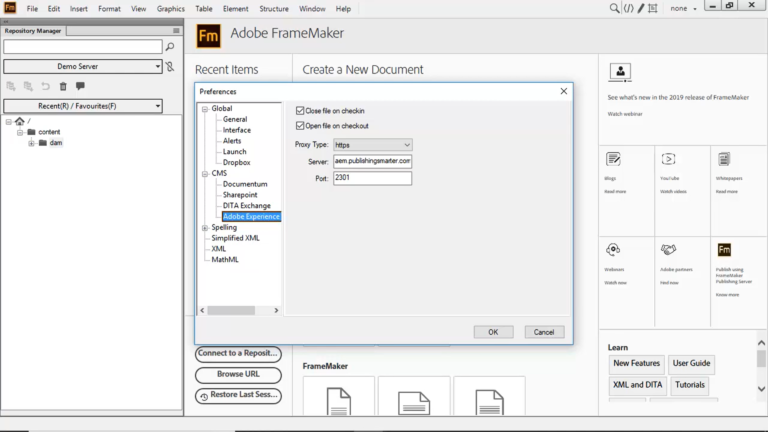This screenshot has height=432, width=768.
Task: Open the 'none' workspace dropdown
Action: click(x=683, y=8)
